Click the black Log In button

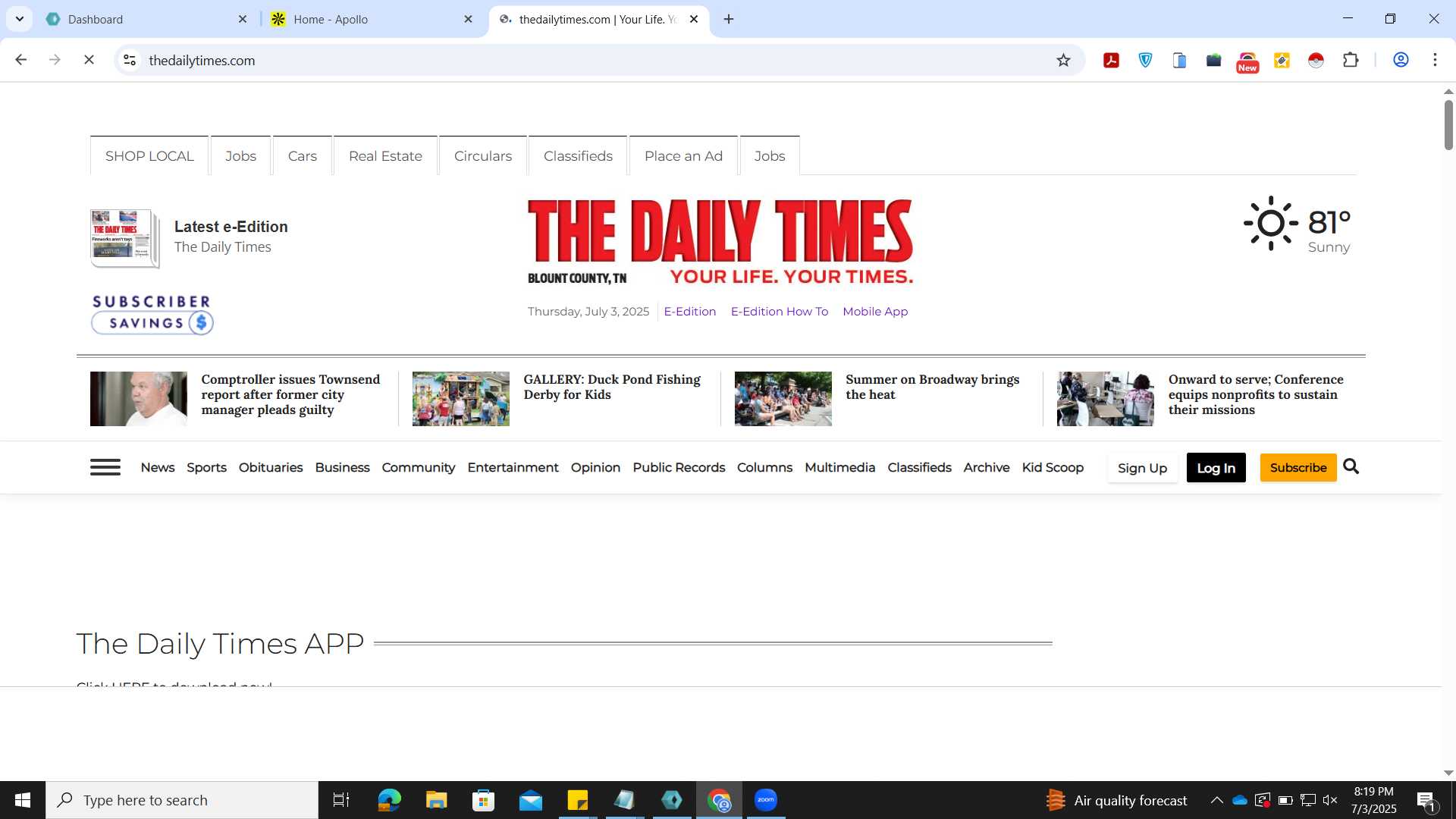point(1216,468)
